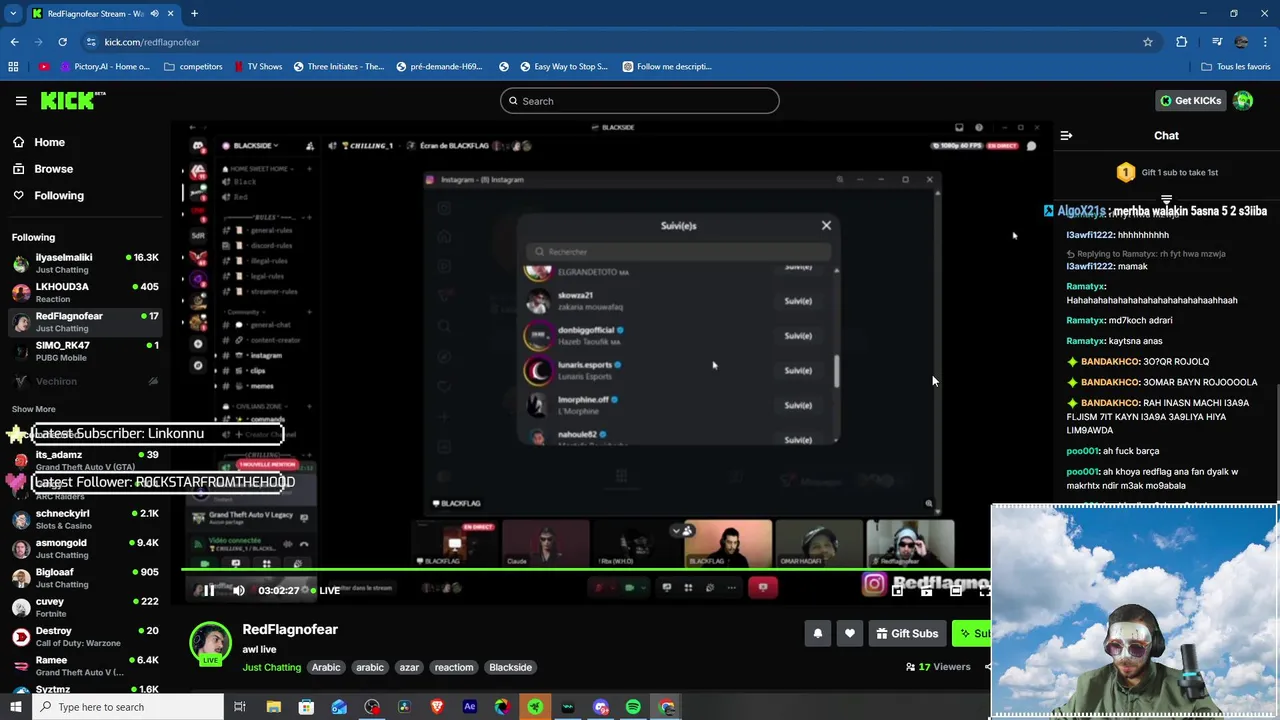Open After Effects from the taskbar

pos(470,707)
